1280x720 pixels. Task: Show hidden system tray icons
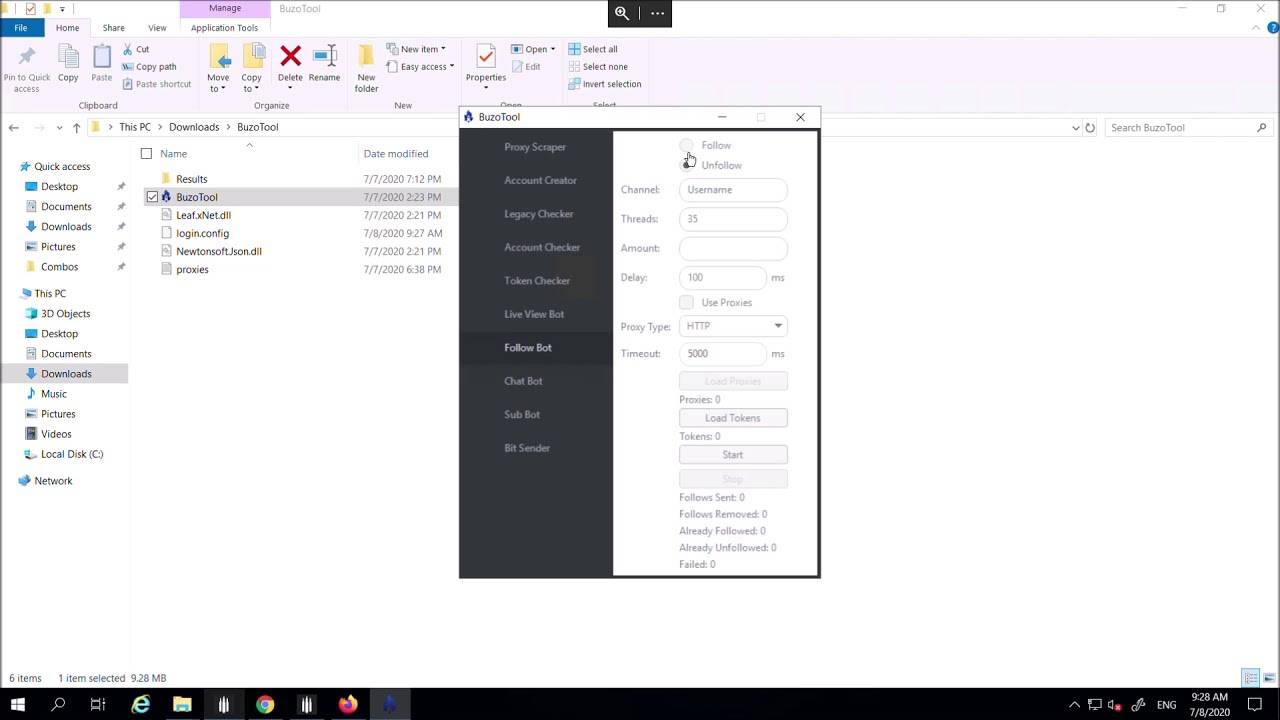(1075, 705)
